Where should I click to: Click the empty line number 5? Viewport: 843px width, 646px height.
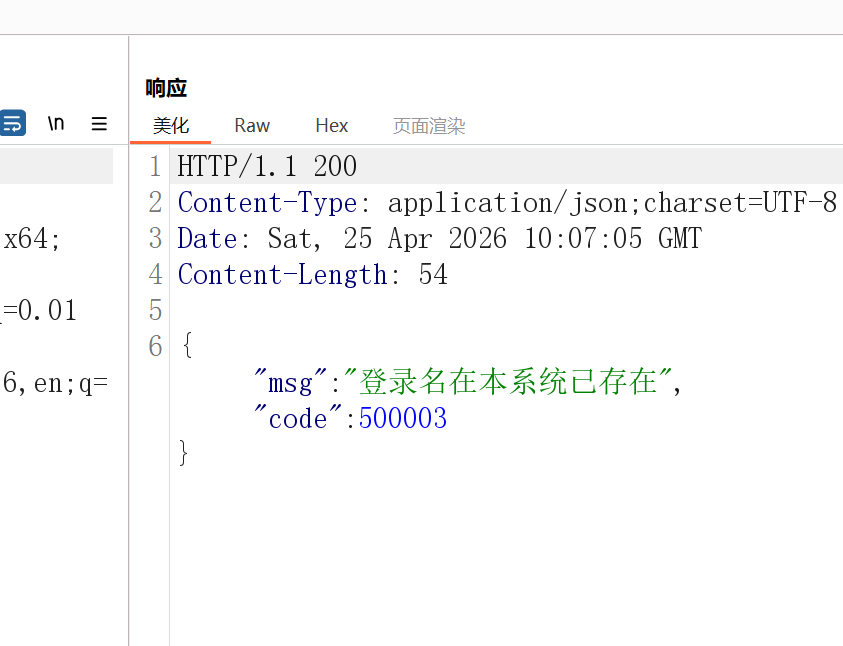pyautogui.click(x=155, y=311)
